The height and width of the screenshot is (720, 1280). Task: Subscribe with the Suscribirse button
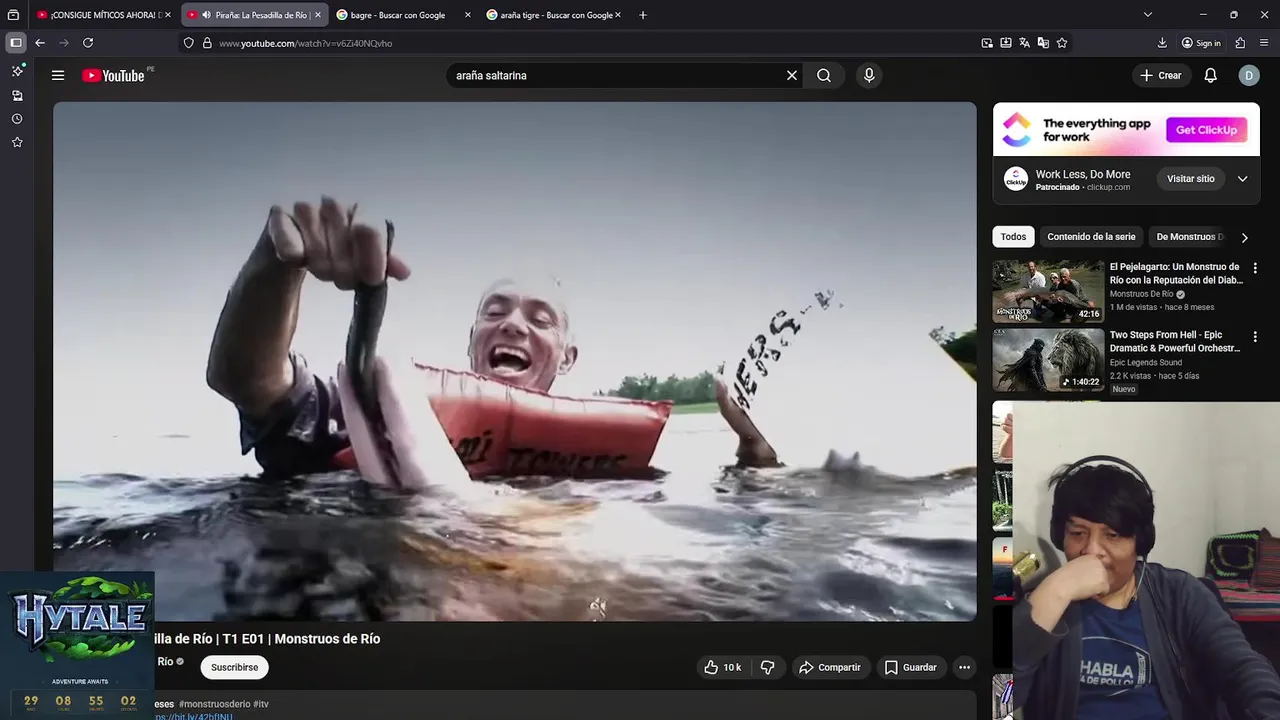coord(235,667)
